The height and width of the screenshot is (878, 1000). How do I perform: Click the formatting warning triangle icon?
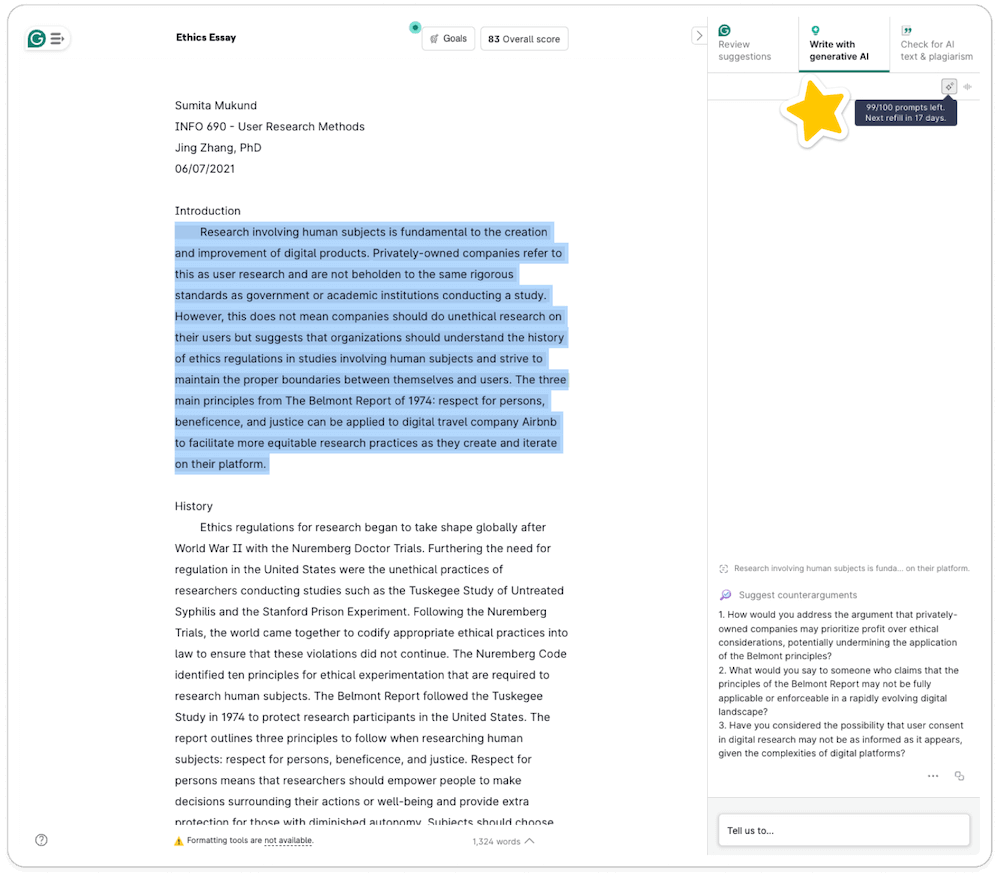pos(179,841)
